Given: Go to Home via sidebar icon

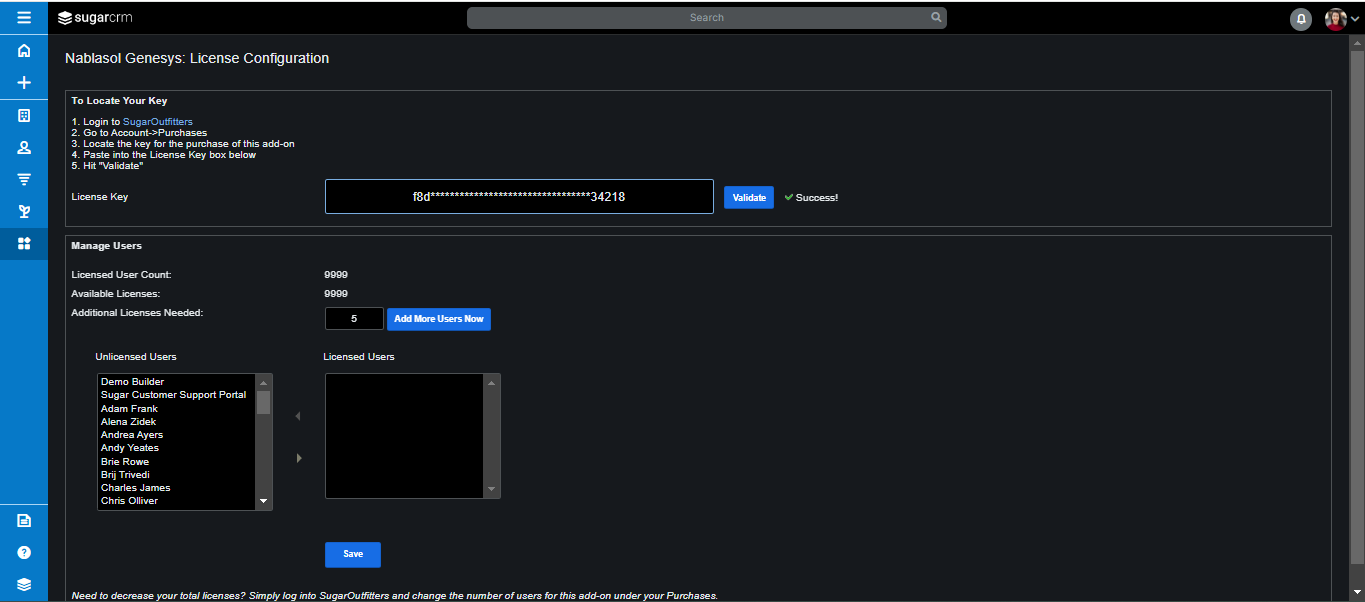Looking at the screenshot, I should point(24,51).
